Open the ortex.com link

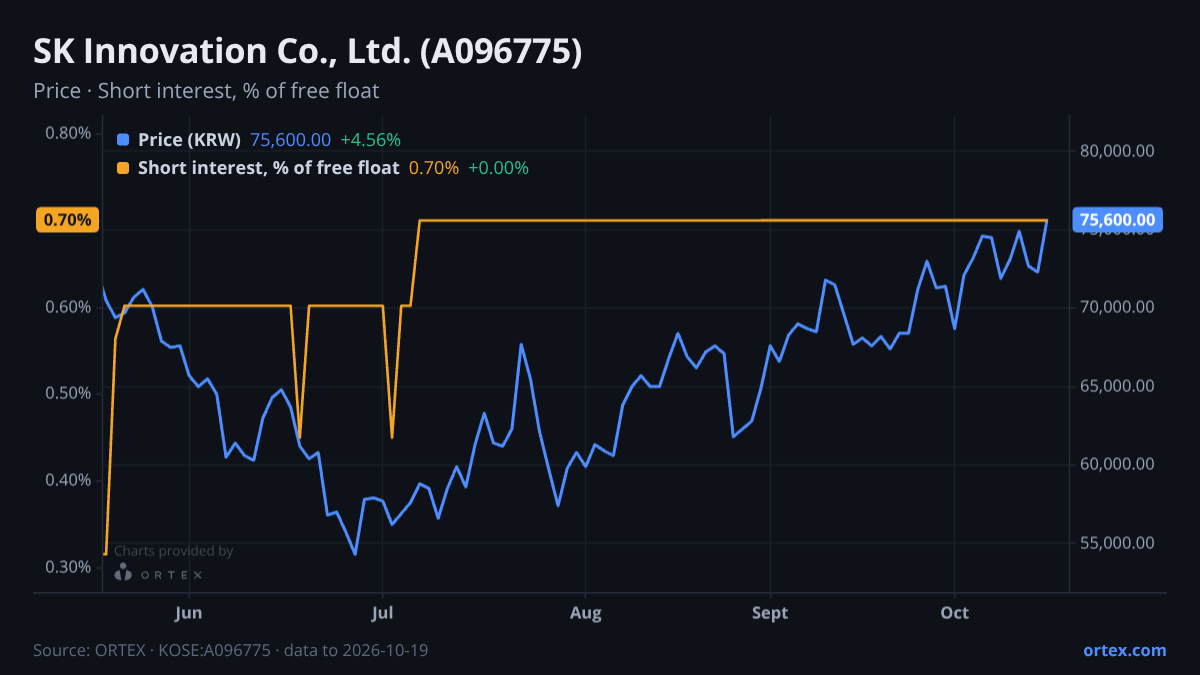pos(1125,650)
